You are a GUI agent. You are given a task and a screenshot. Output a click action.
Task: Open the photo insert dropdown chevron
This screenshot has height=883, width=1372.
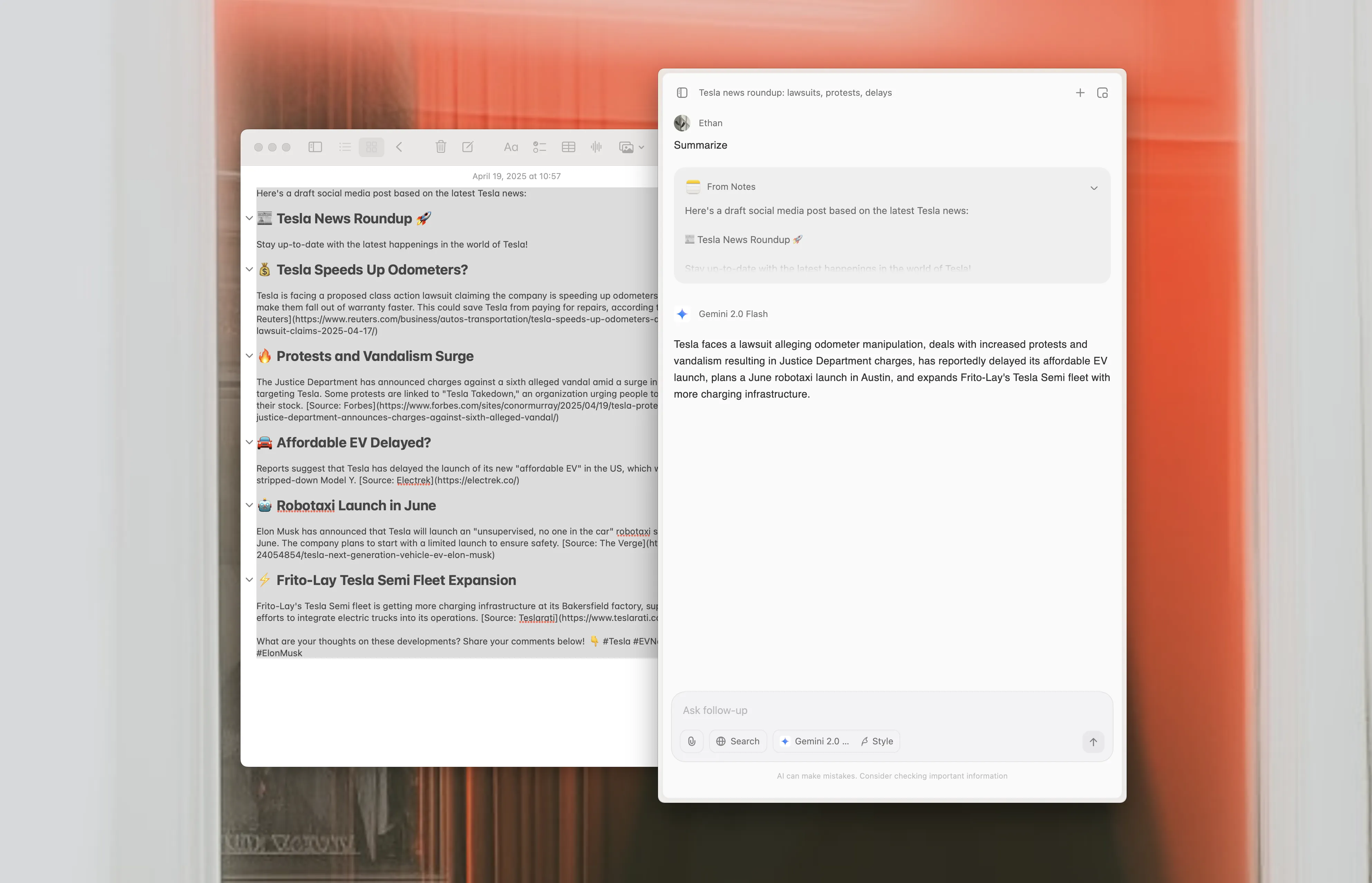[642, 147]
